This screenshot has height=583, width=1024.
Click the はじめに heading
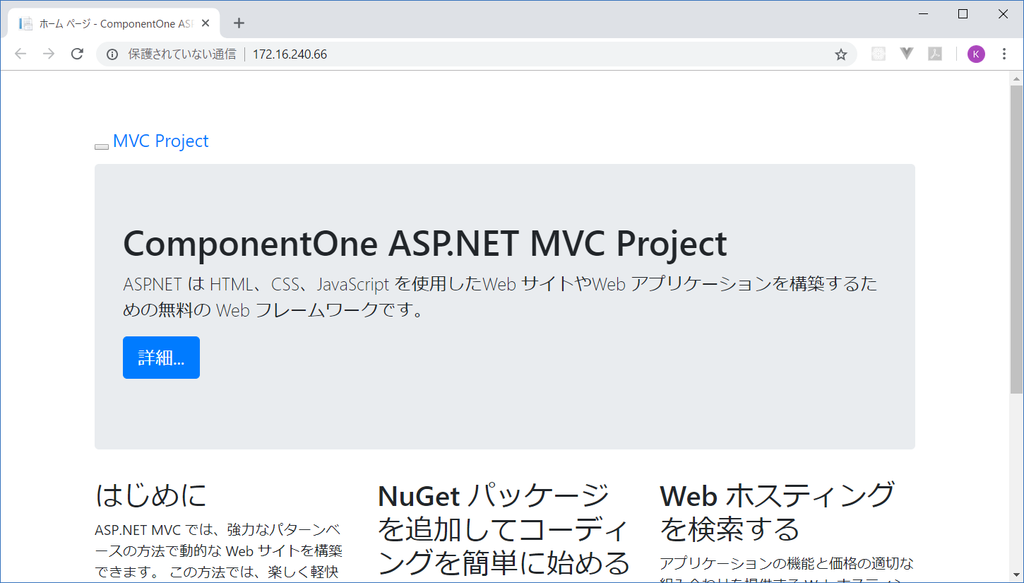coord(151,495)
